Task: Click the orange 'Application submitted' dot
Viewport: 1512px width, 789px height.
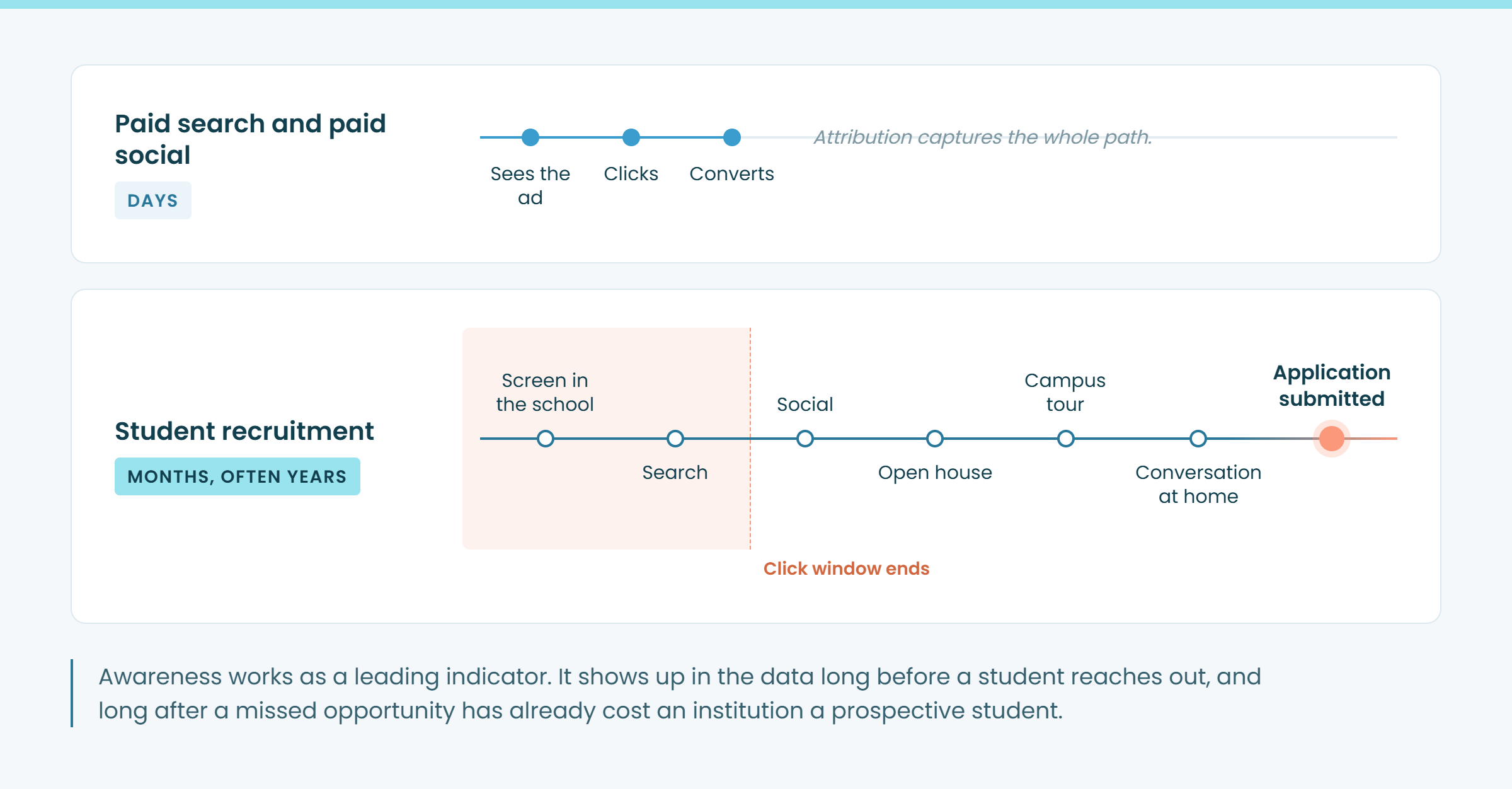Action: click(1332, 439)
